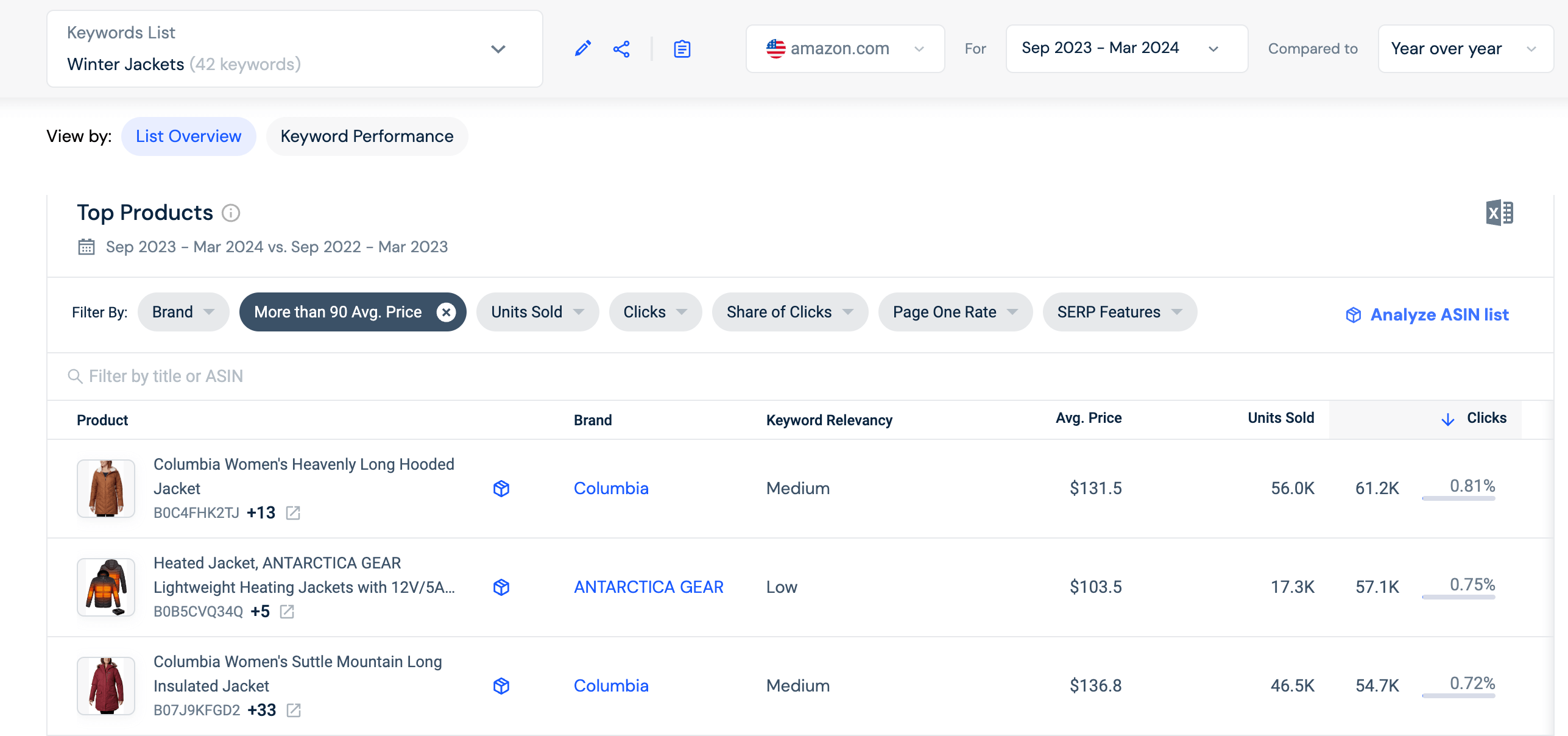This screenshot has height=736, width=1568.
Task: Click the magnifier icon in filter field
Action: 75,377
